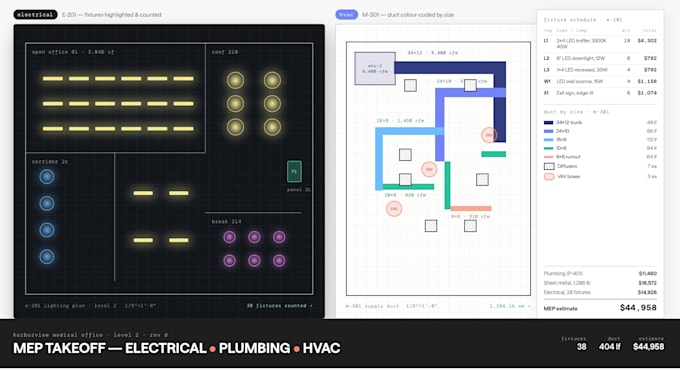Viewport: 680px width, 370px height.
Task: Click the '34×12 · 8,400 cfm' duct label
Action: (x=432, y=53)
